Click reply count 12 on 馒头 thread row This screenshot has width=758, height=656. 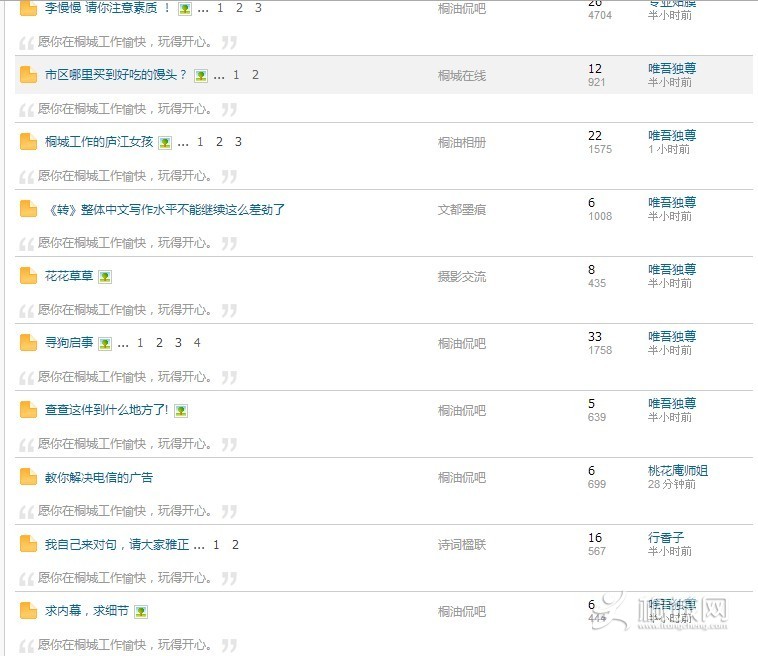click(595, 69)
